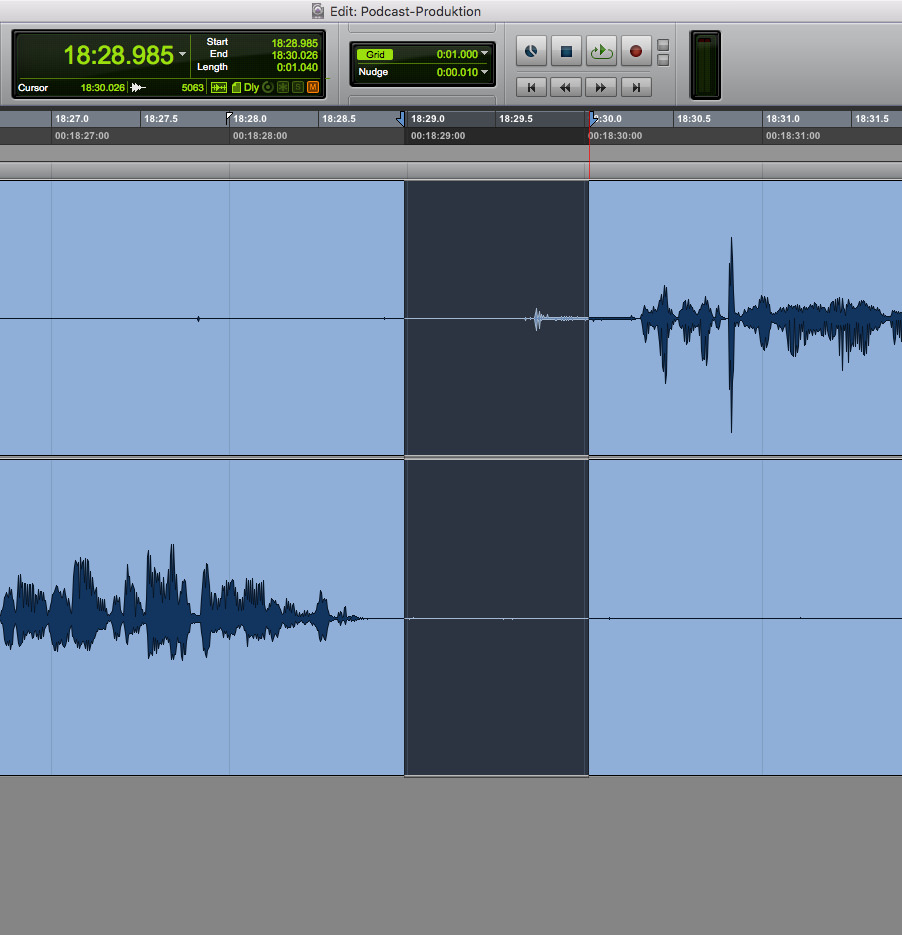Toggle the Tab to Transients icon

218,88
